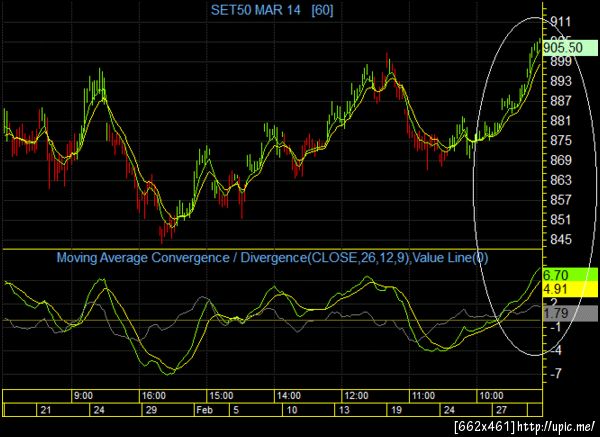
Task: Click date 10 on the date axis
Action: (x=292, y=410)
